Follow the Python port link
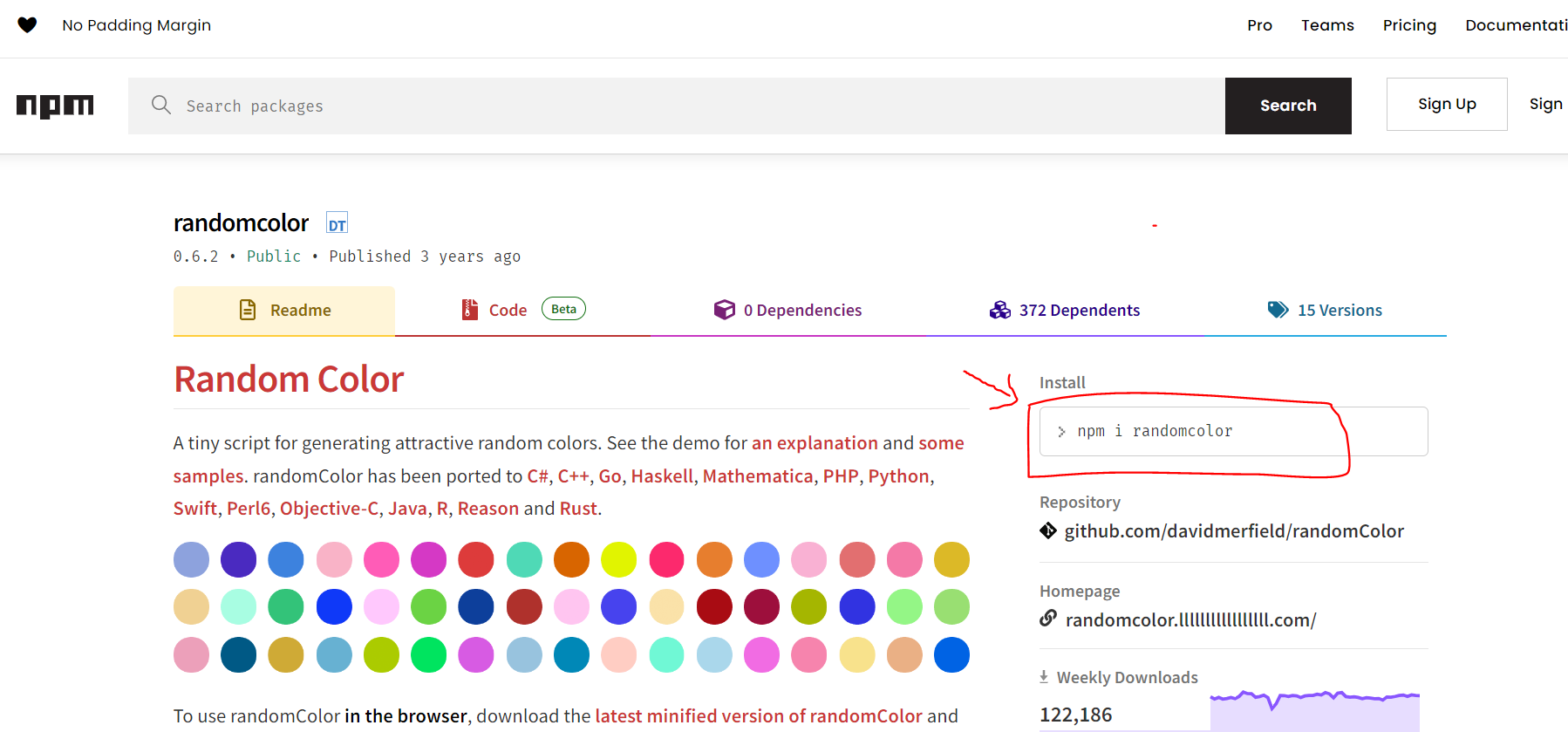1568x732 pixels. [x=898, y=476]
